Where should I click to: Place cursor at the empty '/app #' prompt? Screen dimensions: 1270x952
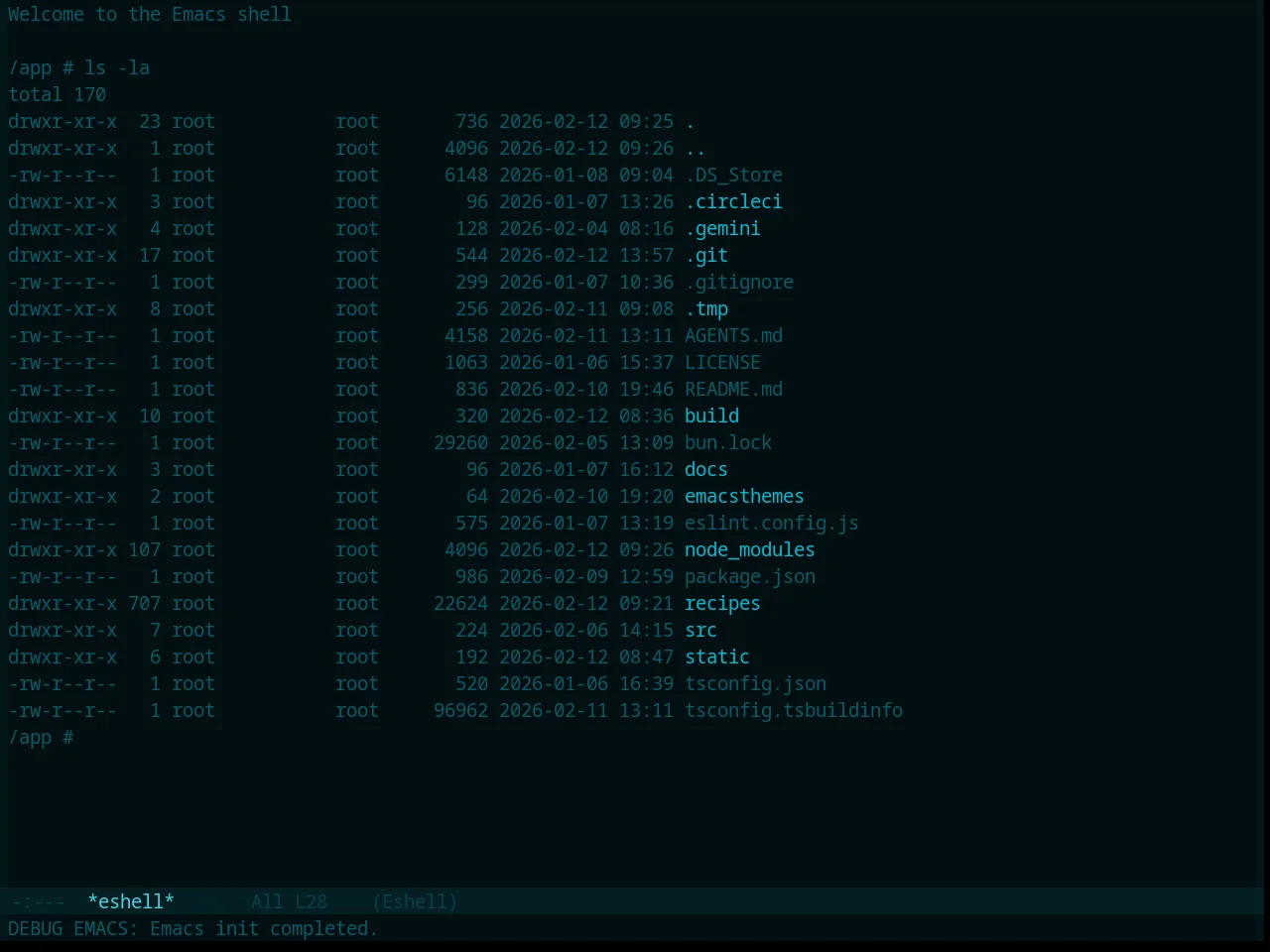[x=41, y=737]
